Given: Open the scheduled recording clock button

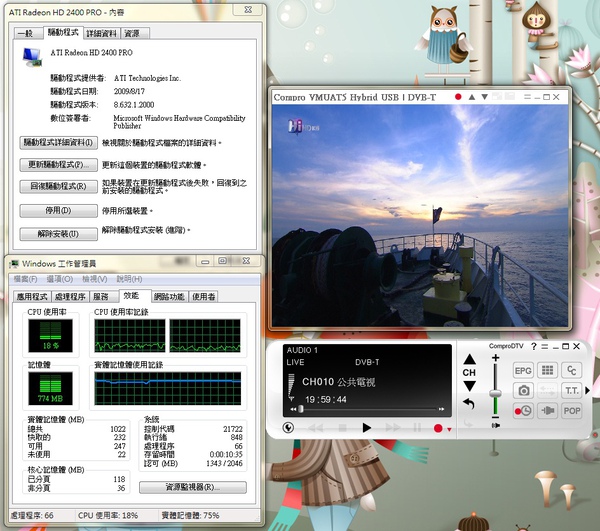Looking at the screenshot, I should click(523, 411).
